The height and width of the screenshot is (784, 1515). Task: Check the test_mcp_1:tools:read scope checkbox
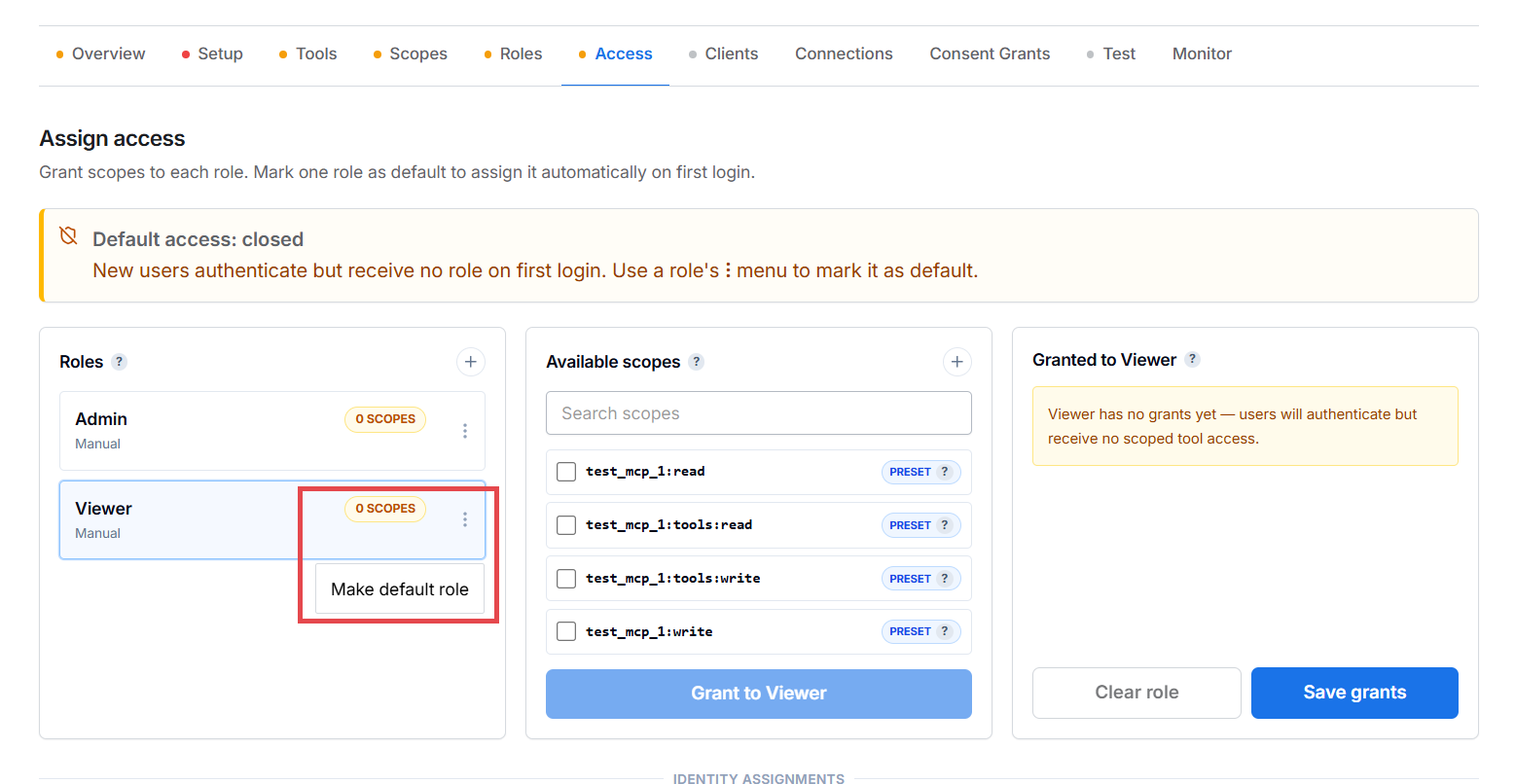coord(566,525)
